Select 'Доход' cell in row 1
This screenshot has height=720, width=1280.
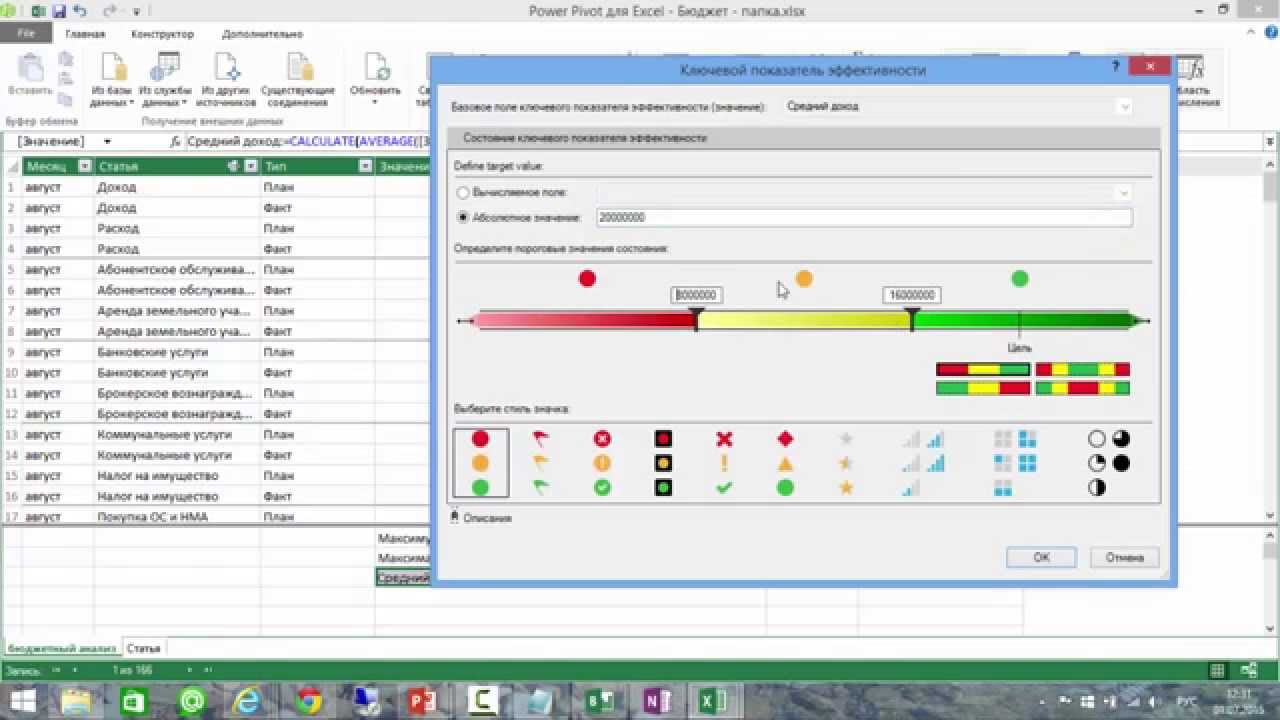point(177,187)
